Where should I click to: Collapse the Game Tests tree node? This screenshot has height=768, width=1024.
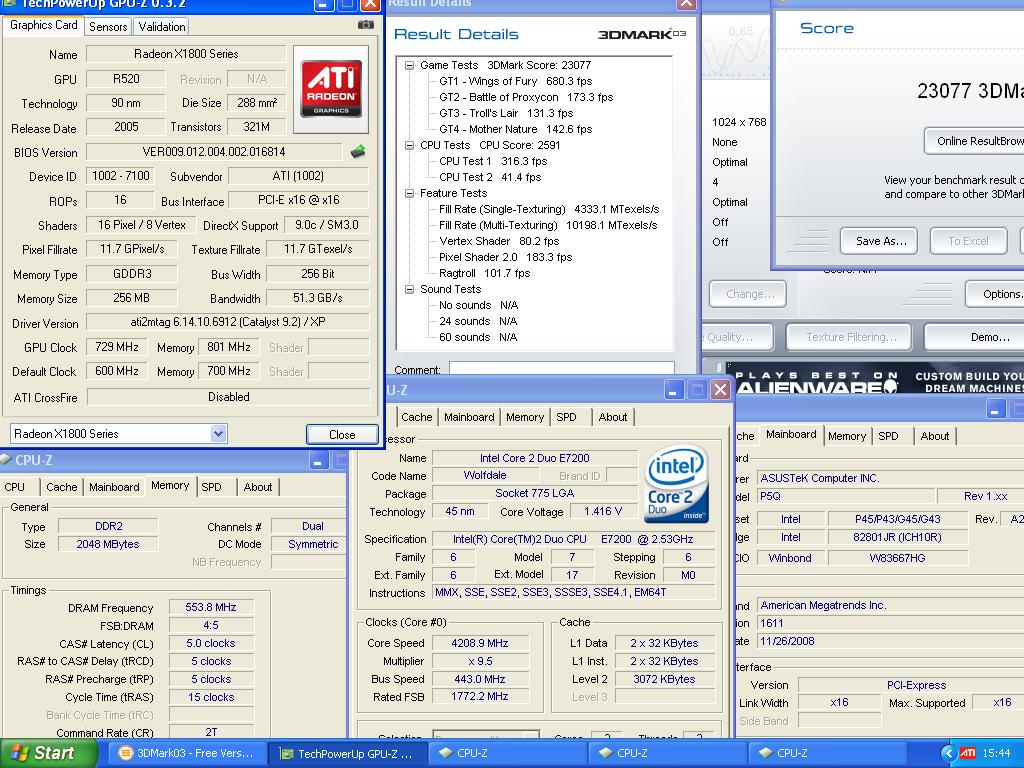(x=409, y=65)
